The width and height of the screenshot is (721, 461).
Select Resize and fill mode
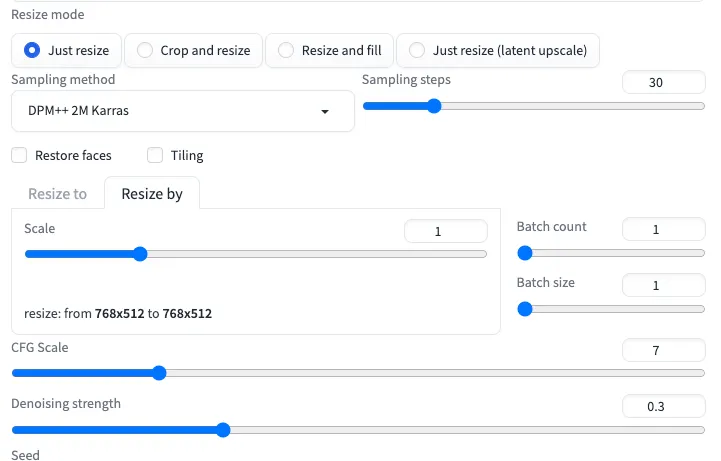(x=287, y=50)
